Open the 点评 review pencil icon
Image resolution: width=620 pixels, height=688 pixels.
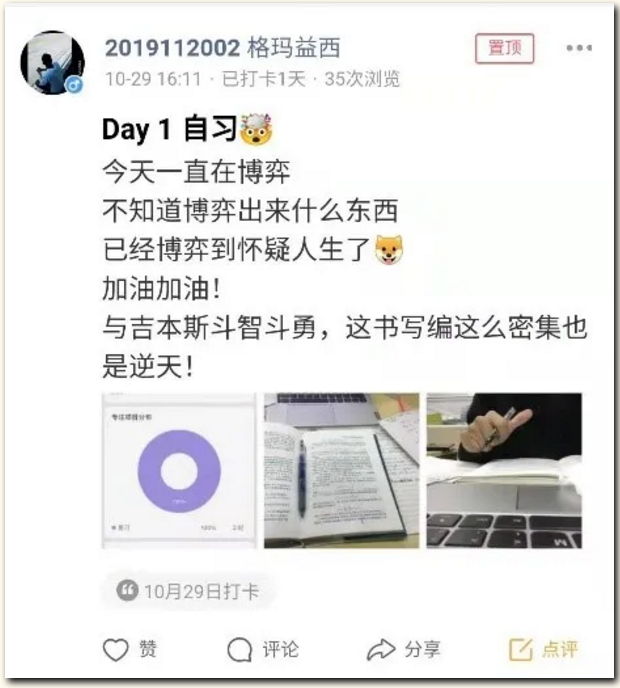click(521, 649)
